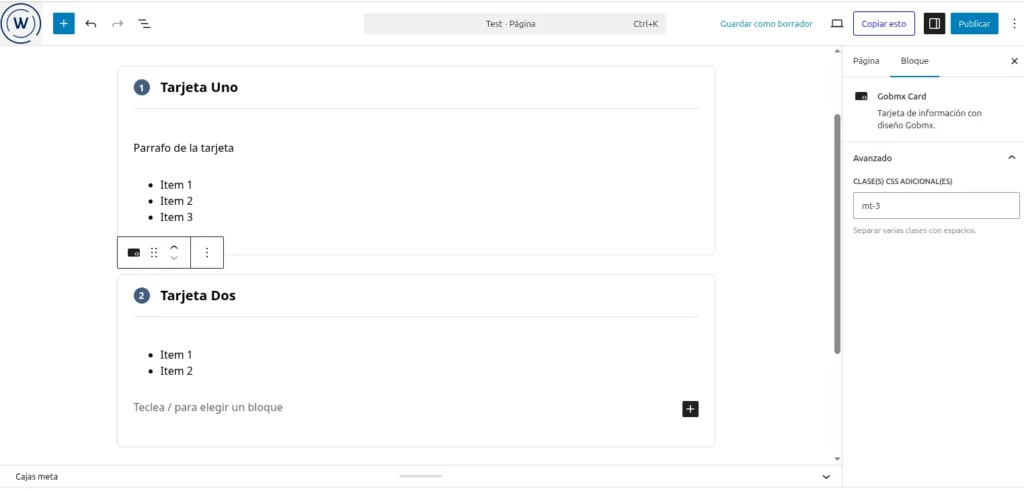
Task: Open the document overview list icon
Action: pos(145,23)
